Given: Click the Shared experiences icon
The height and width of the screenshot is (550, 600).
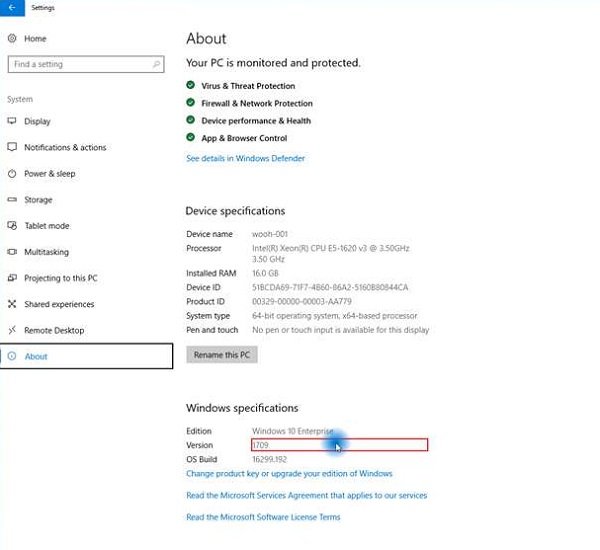Looking at the screenshot, I should tap(12, 304).
